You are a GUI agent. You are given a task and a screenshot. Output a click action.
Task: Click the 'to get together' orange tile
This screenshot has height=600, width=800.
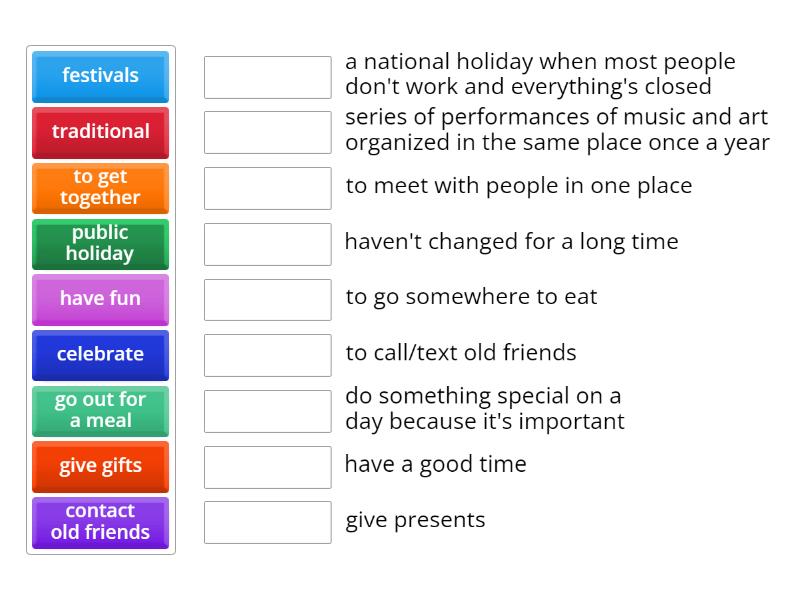coord(100,188)
